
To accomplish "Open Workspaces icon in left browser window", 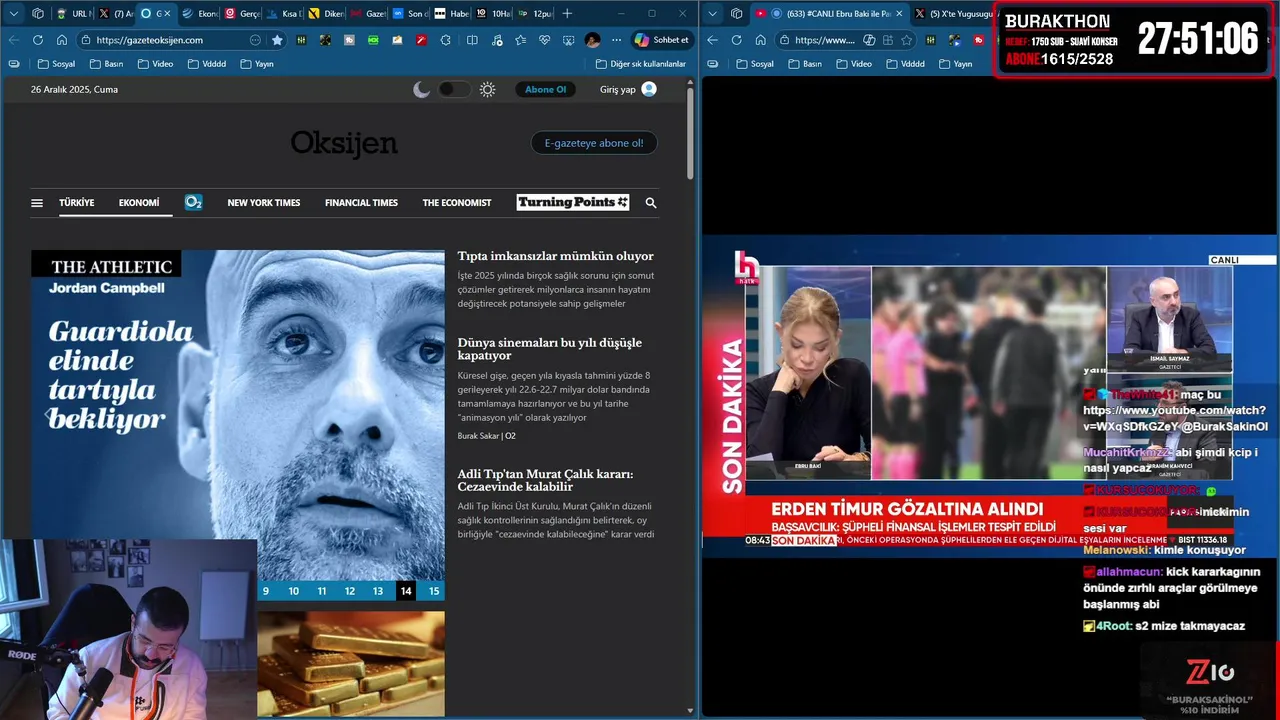I will point(38,14).
